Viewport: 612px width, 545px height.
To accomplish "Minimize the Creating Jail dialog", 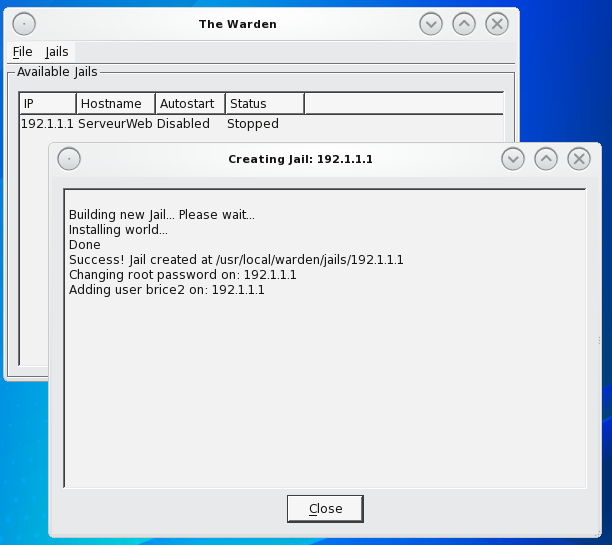I will [x=513, y=159].
